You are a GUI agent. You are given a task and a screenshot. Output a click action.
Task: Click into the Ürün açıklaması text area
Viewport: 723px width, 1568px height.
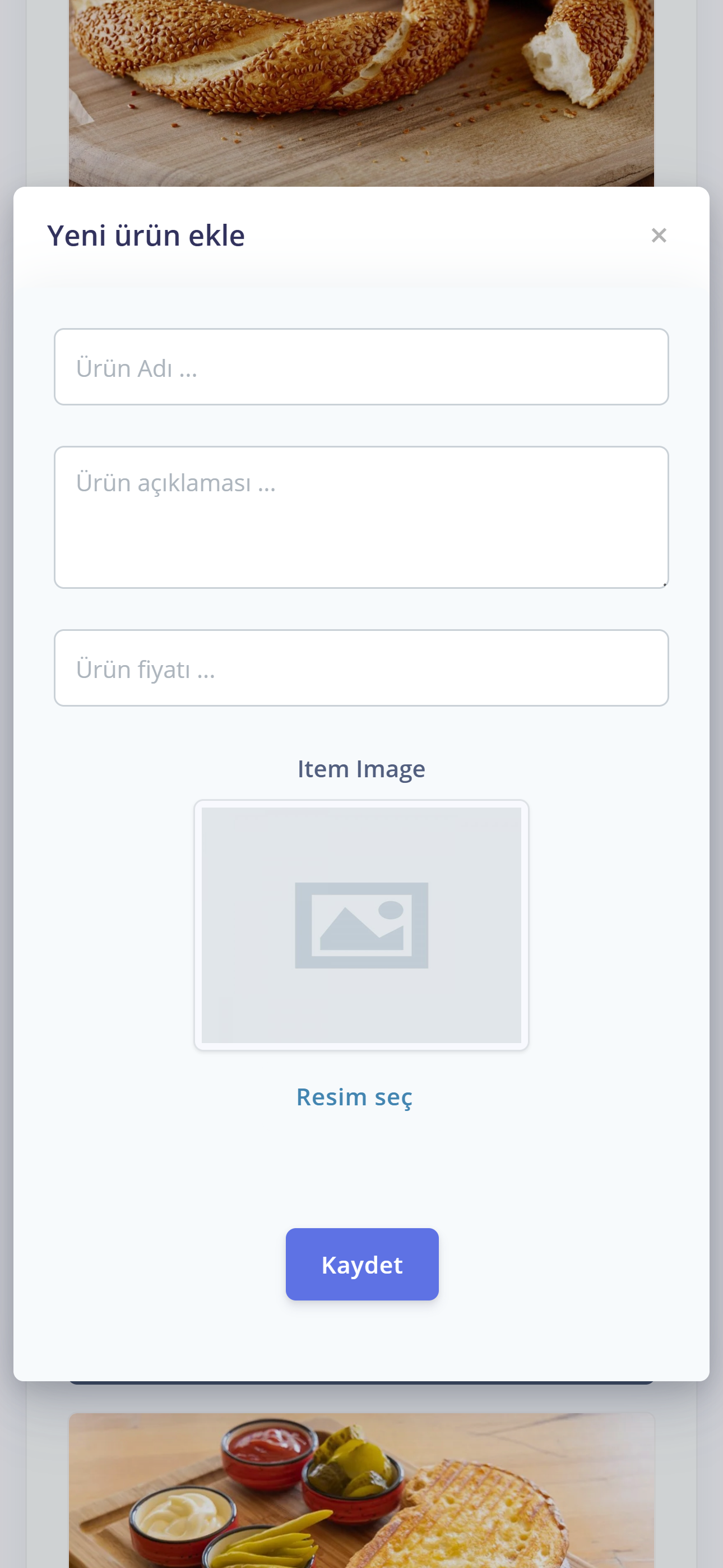click(x=361, y=517)
